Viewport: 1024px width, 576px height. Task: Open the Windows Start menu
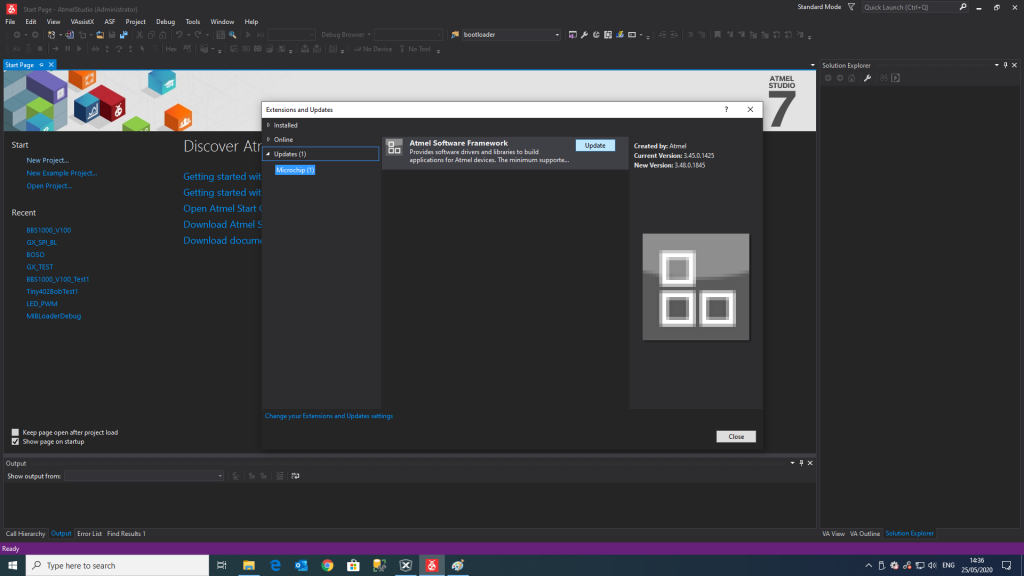point(12,566)
